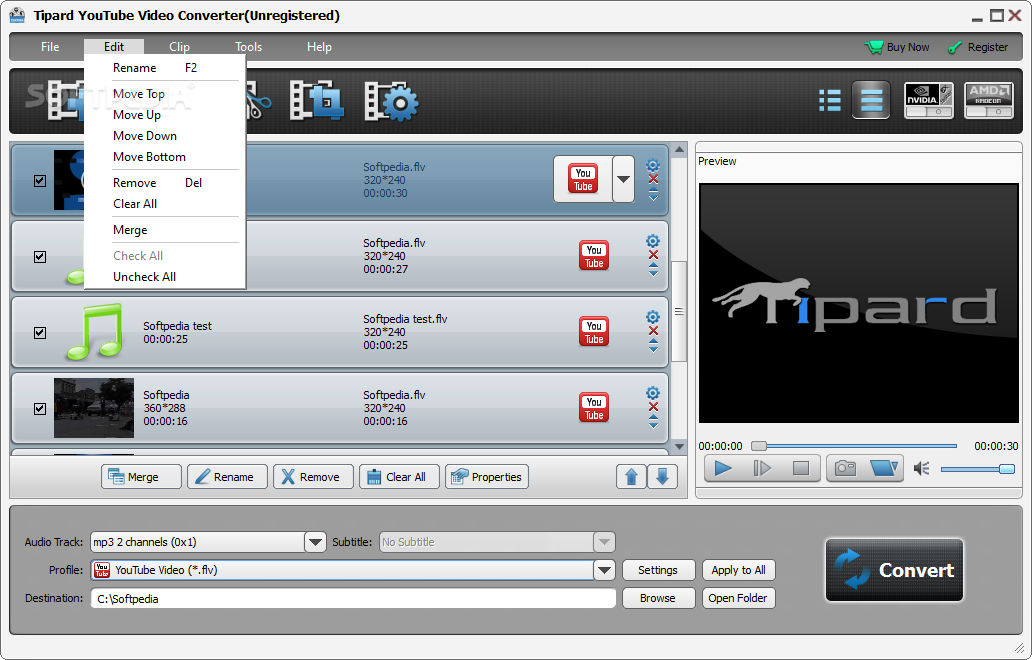The image size is (1032, 660).
Task: Expand the first file's profile dropdown arrow
Action: (x=623, y=179)
